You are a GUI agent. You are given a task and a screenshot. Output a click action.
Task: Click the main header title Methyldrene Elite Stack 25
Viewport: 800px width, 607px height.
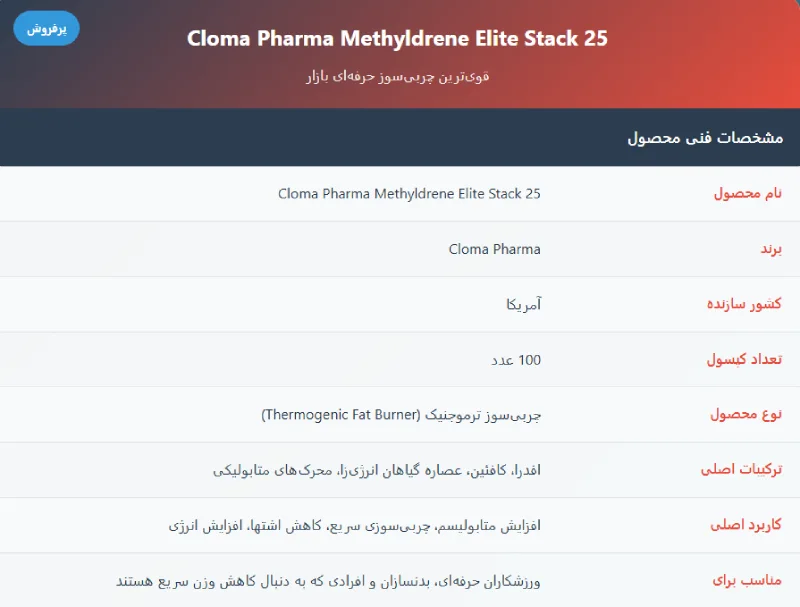click(x=397, y=39)
